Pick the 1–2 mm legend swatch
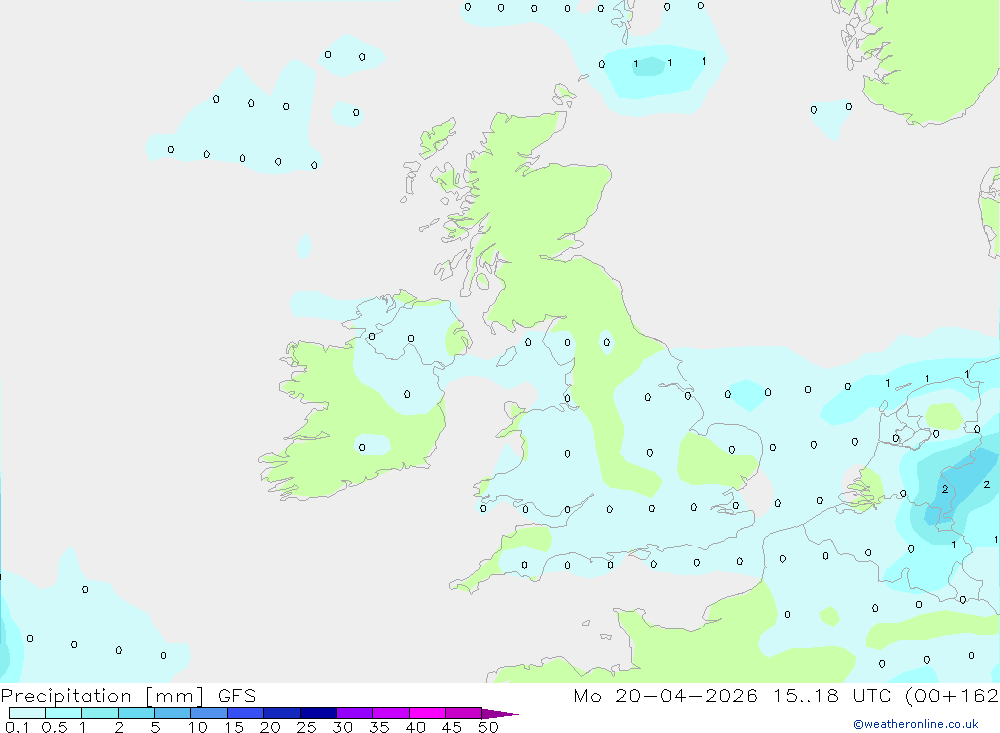Viewport: 1000px width, 733px height. tap(99, 713)
